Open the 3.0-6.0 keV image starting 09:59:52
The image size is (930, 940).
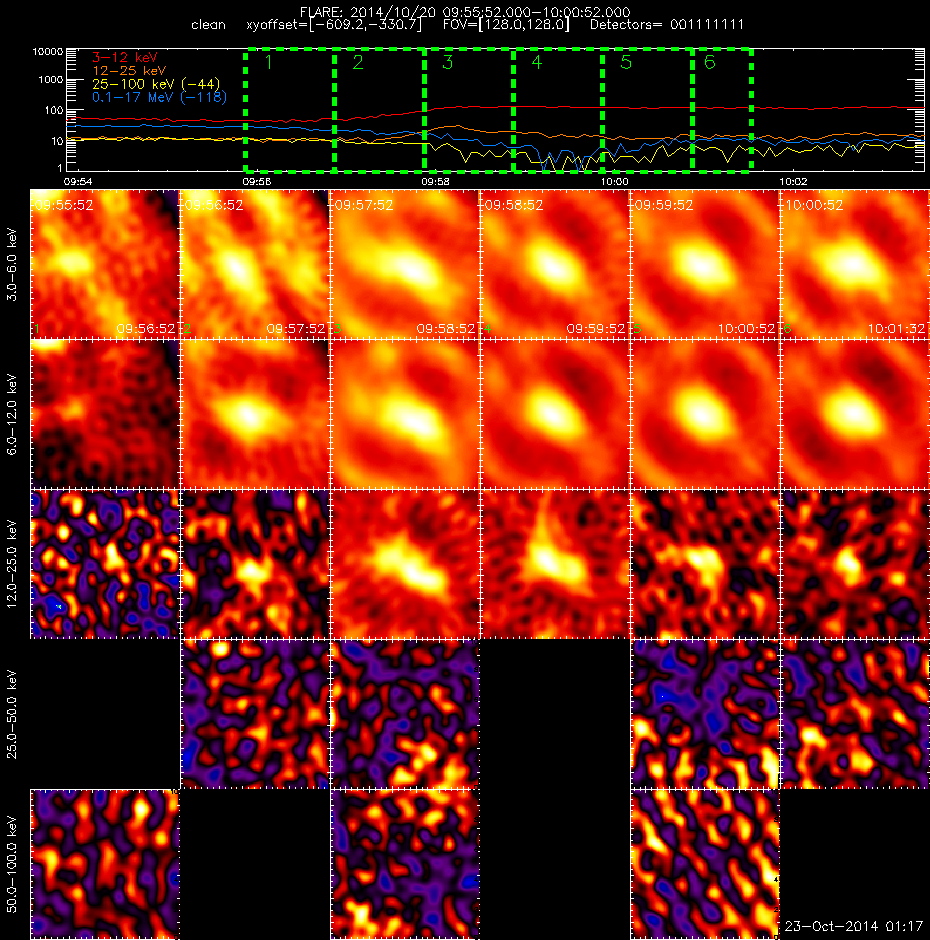[x=705, y=264]
